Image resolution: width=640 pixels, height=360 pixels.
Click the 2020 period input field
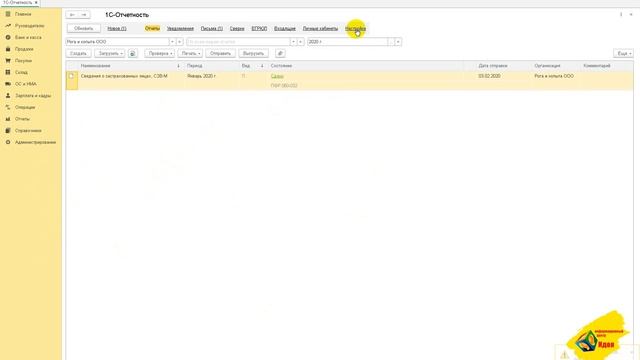pos(347,42)
